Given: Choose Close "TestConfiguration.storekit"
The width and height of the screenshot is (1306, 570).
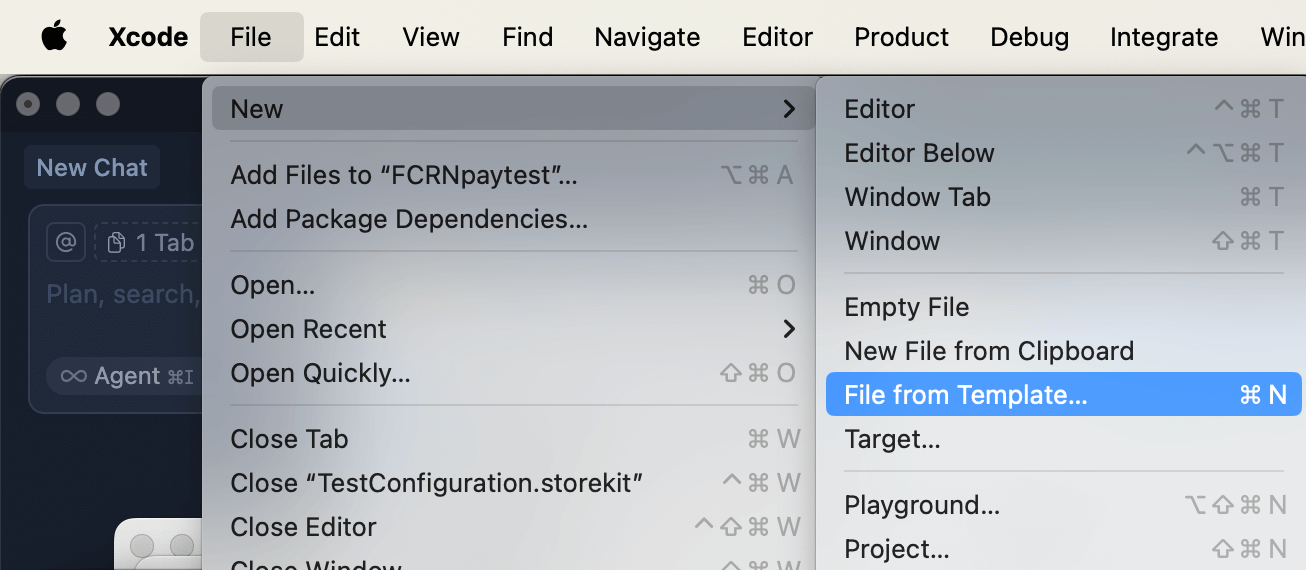Looking at the screenshot, I should (x=514, y=483).
